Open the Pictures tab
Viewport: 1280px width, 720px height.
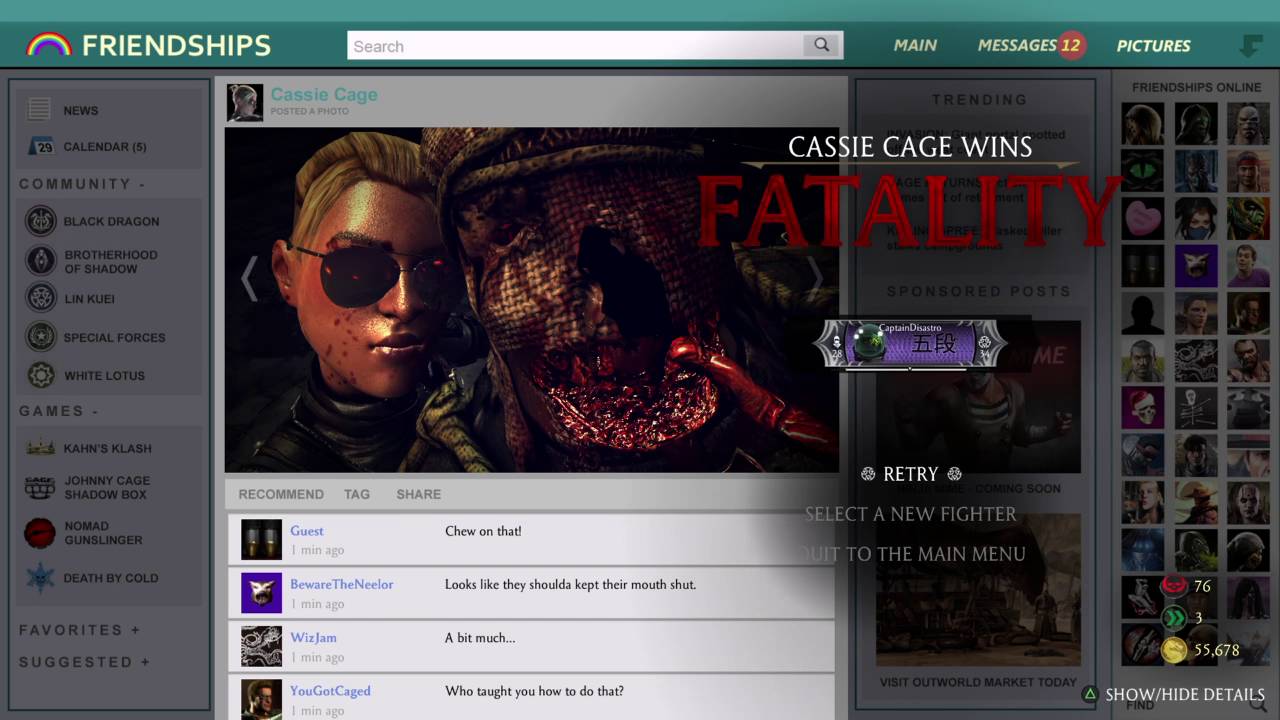tap(1153, 45)
